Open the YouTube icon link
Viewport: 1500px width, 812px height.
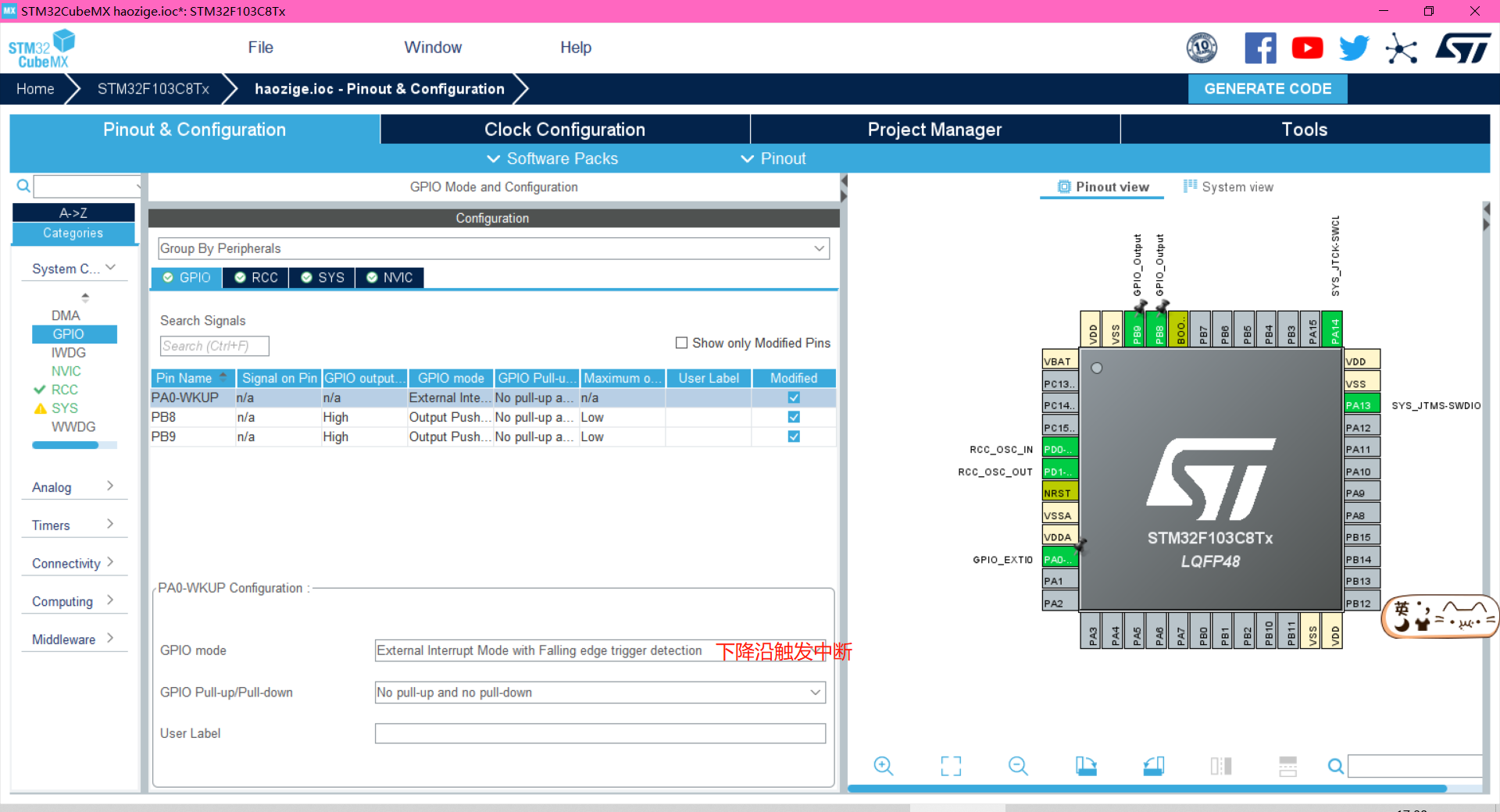point(1307,48)
